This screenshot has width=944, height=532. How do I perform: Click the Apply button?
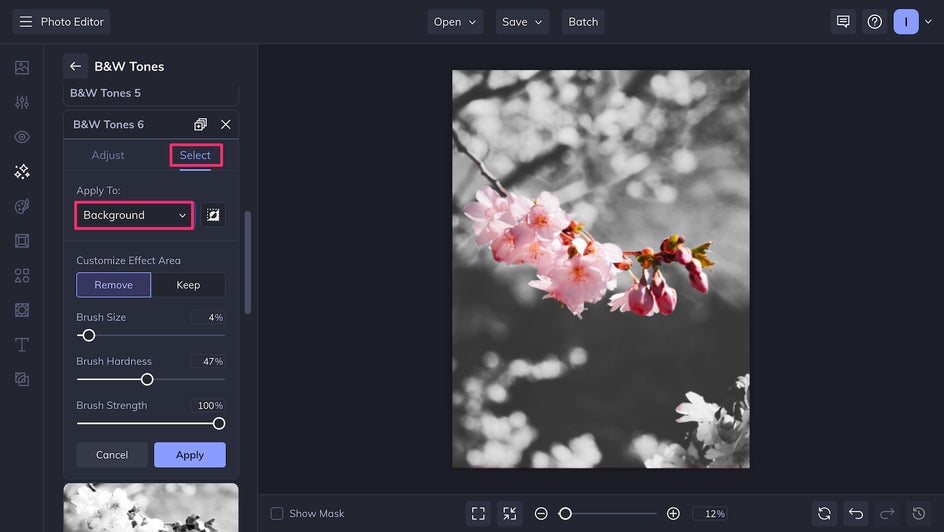[x=190, y=455]
